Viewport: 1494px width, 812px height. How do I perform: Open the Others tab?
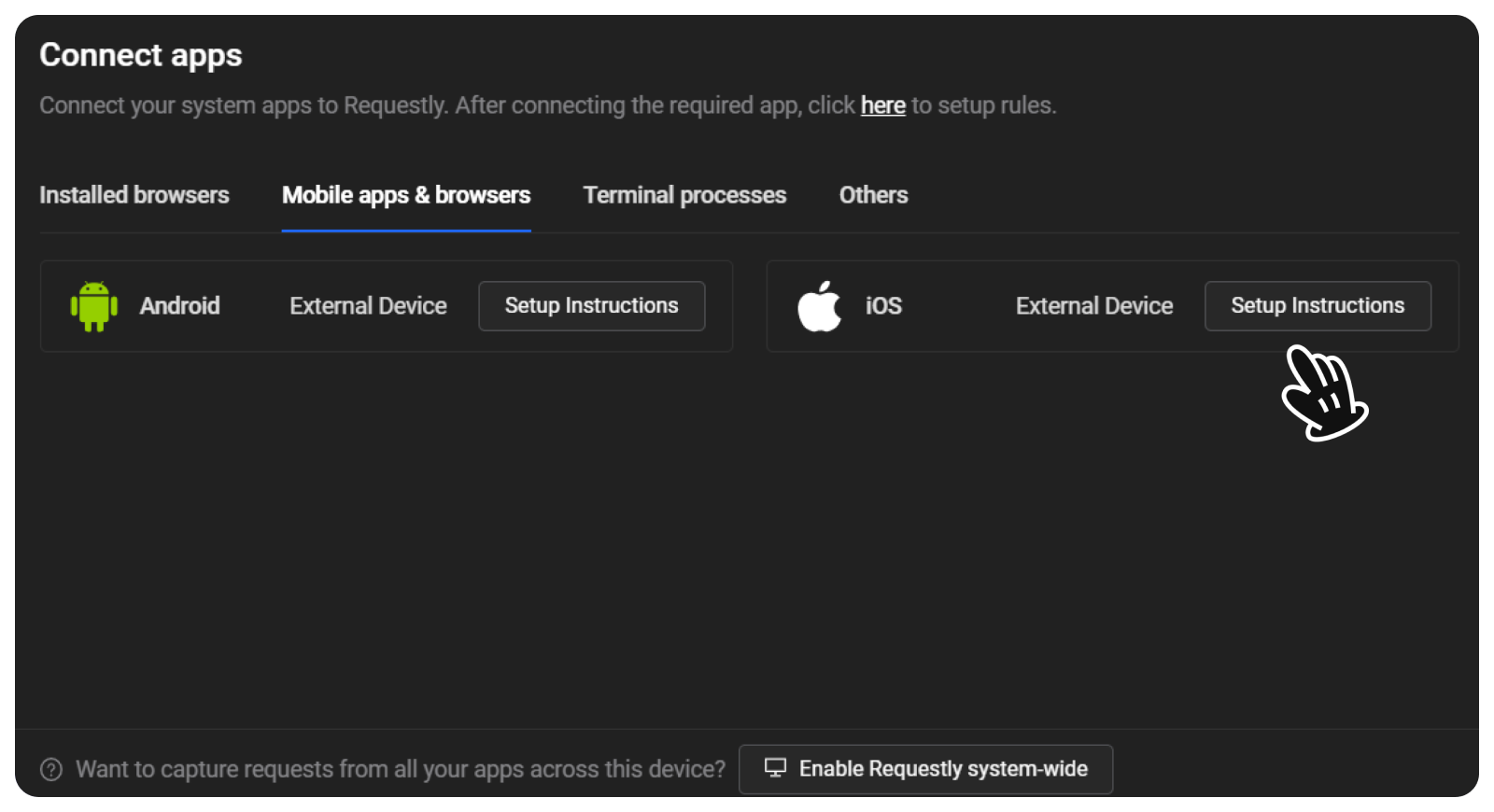point(873,195)
